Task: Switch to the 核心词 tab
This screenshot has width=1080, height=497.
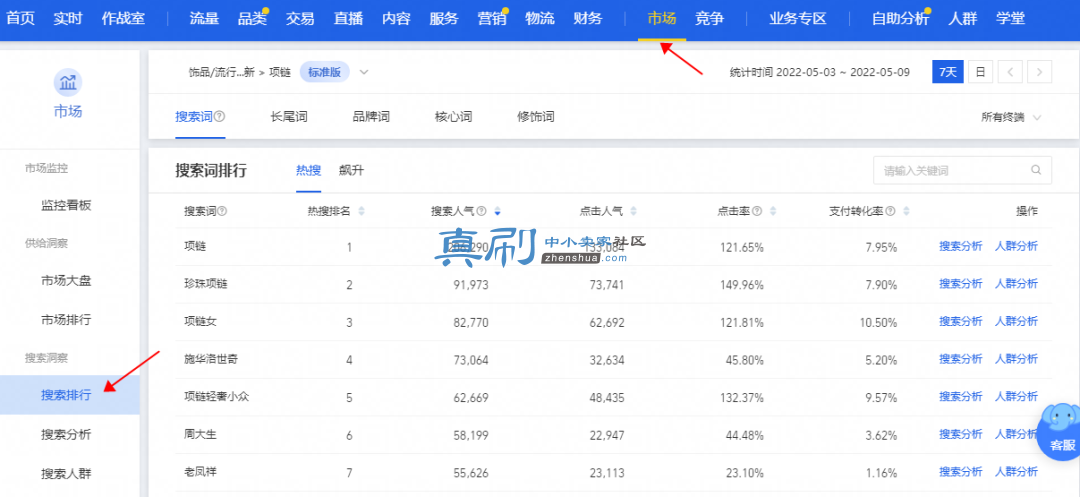Action: click(453, 117)
